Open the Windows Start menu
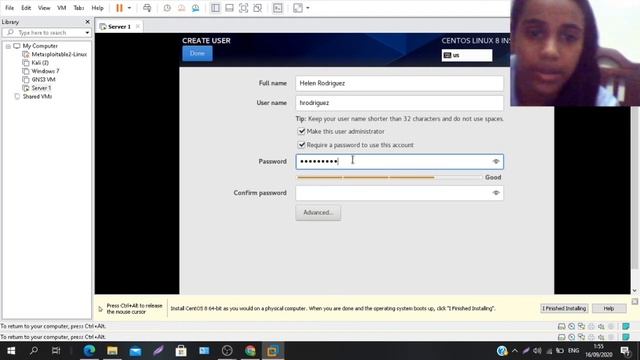The height and width of the screenshot is (360, 640). tap(11, 351)
